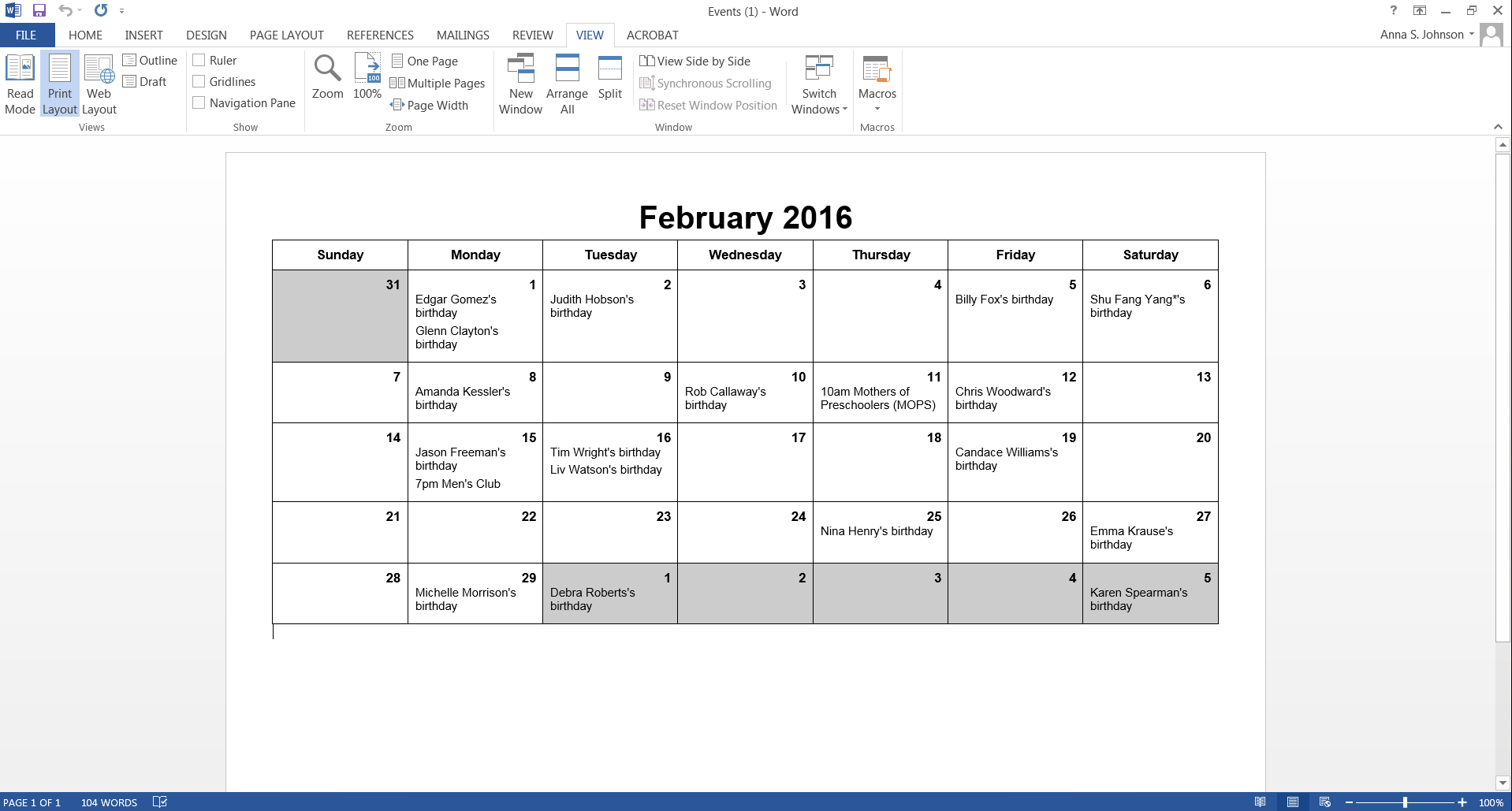Open a New Window
Viewport: 1512px width, 811px height.
[x=521, y=84]
